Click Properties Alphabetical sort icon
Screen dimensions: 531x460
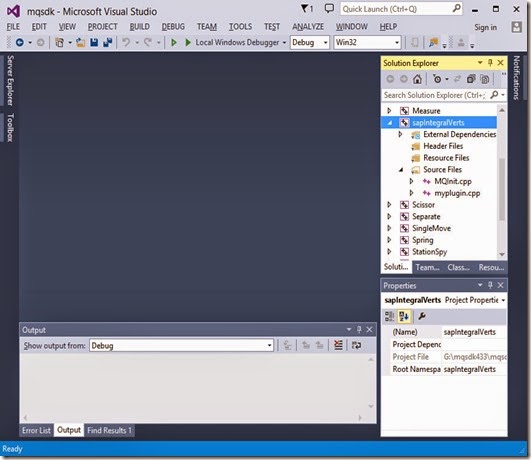(x=404, y=316)
